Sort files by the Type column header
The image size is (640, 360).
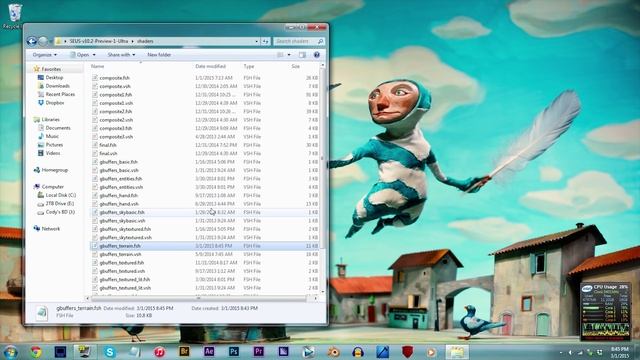tap(249, 66)
